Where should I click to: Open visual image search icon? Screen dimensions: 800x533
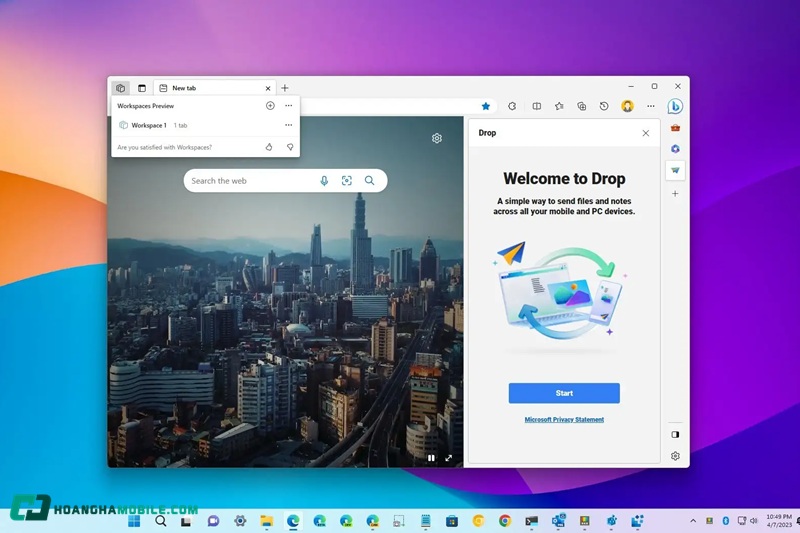(347, 181)
